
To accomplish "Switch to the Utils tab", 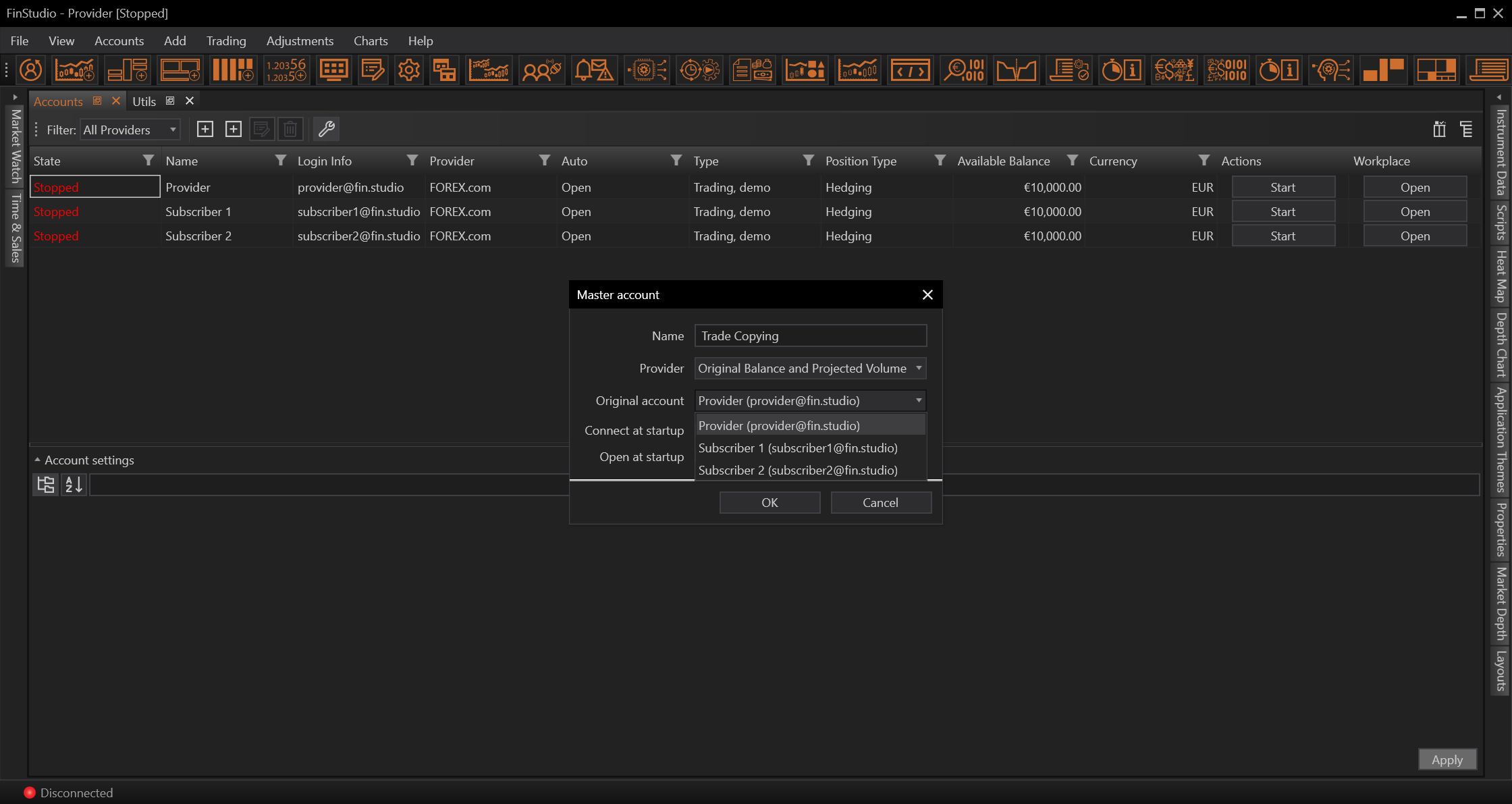I will click(144, 101).
